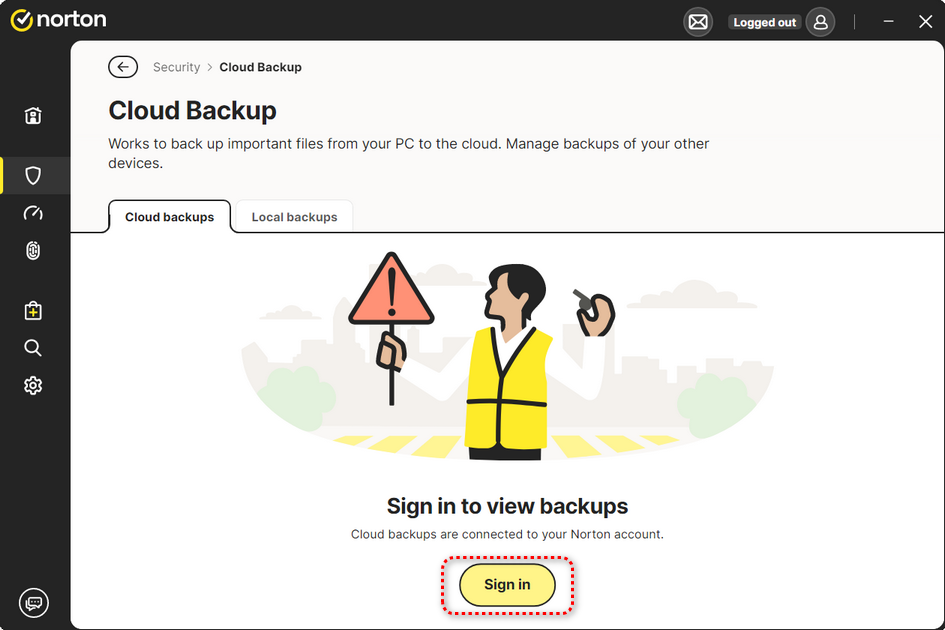Open the Privacy fingerprint section

pos(33,251)
